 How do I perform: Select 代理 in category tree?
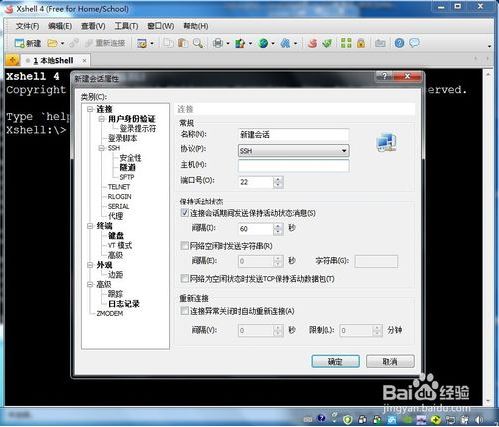(x=115, y=216)
